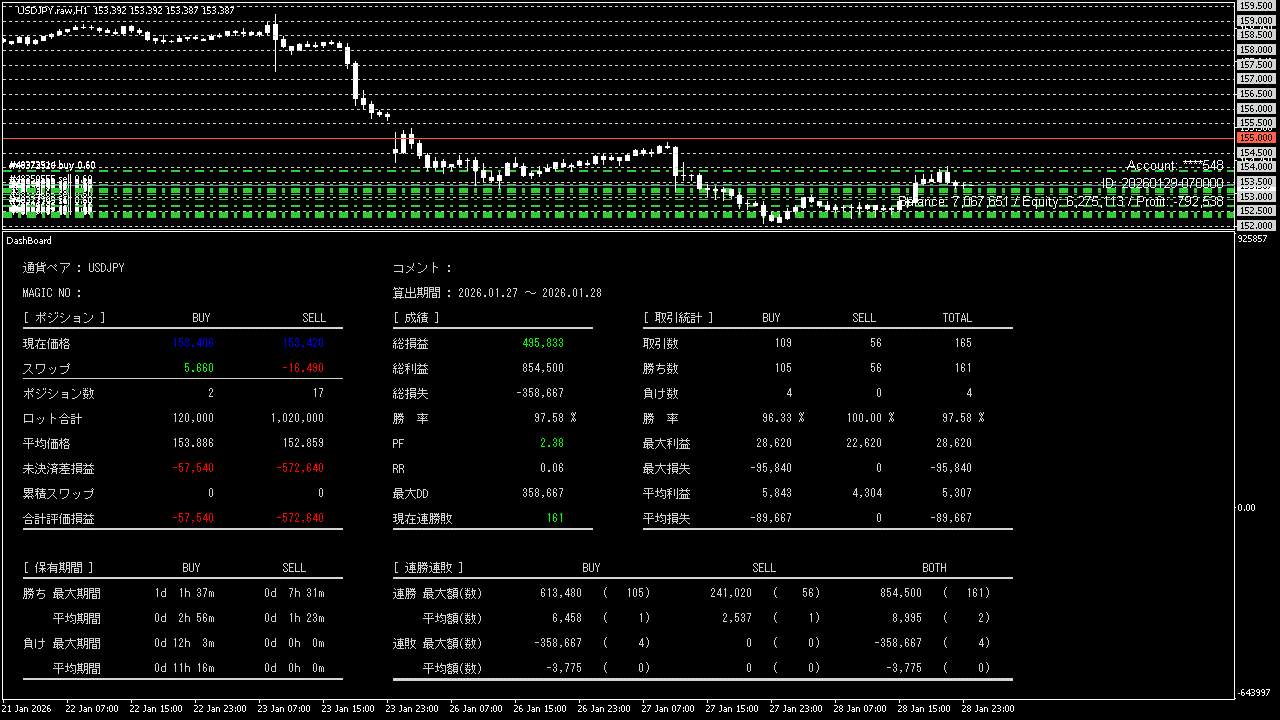This screenshot has height=720, width=1280.
Task: Click the MAGIC NO label
Action: click(52, 293)
